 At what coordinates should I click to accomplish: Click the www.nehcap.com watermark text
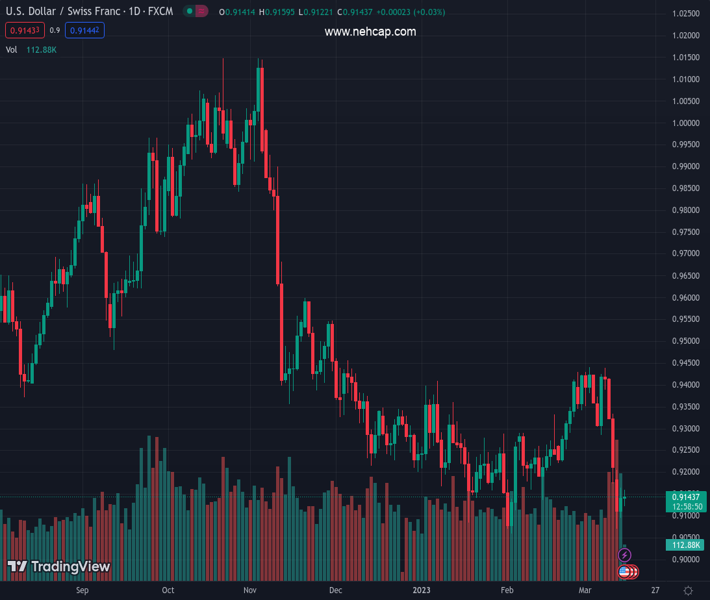370,32
